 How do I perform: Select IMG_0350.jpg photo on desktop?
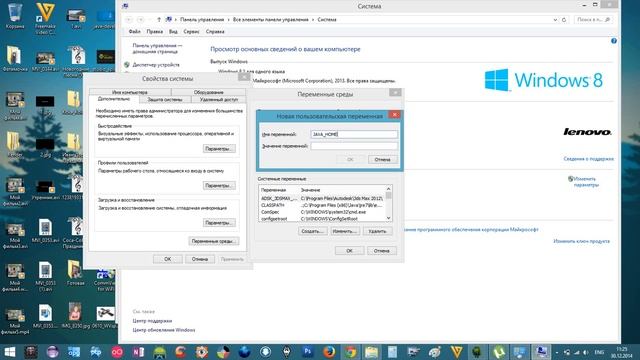tap(75, 316)
